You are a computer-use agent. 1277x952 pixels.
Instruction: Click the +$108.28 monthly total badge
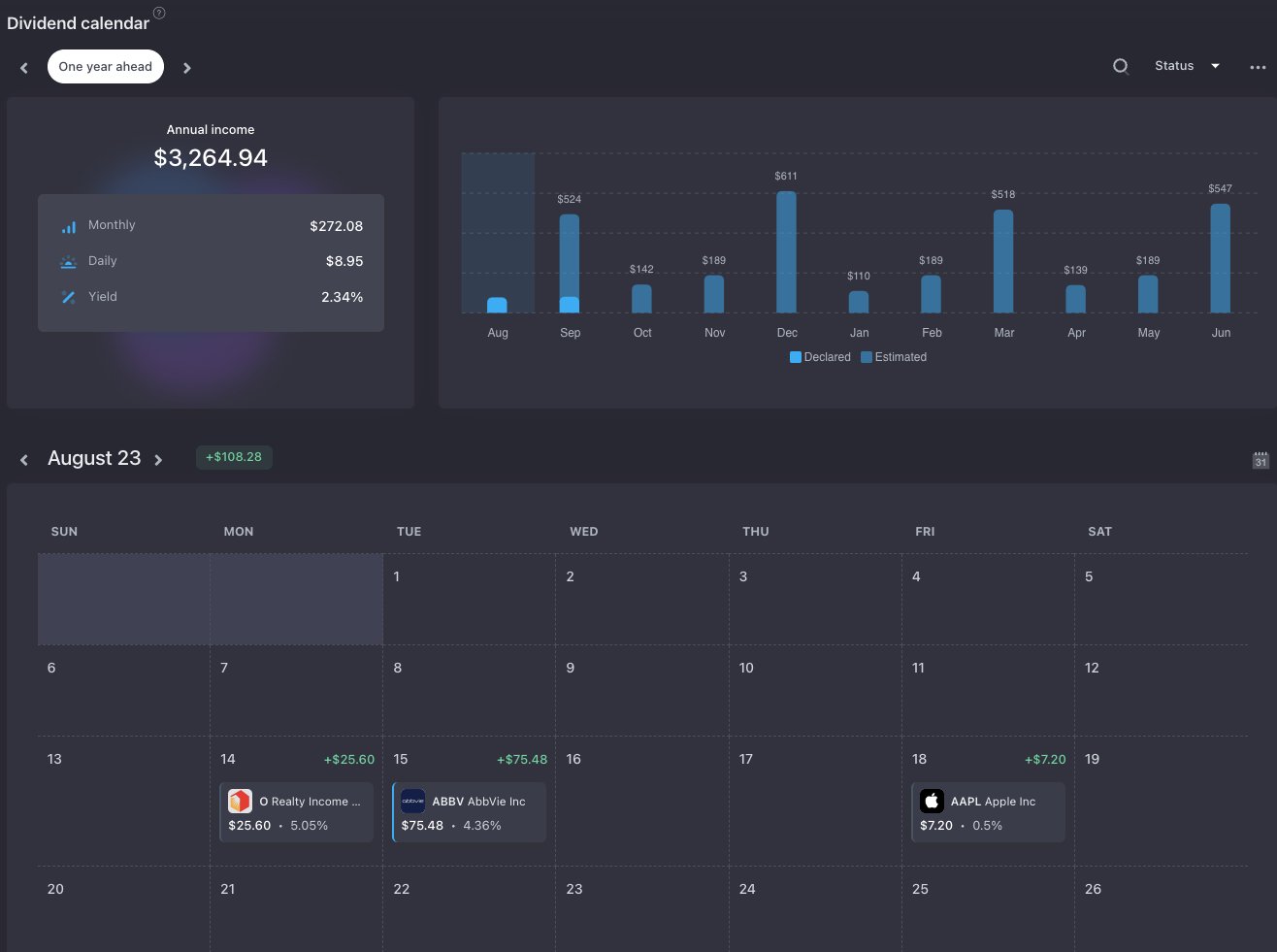pyautogui.click(x=234, y=457)
